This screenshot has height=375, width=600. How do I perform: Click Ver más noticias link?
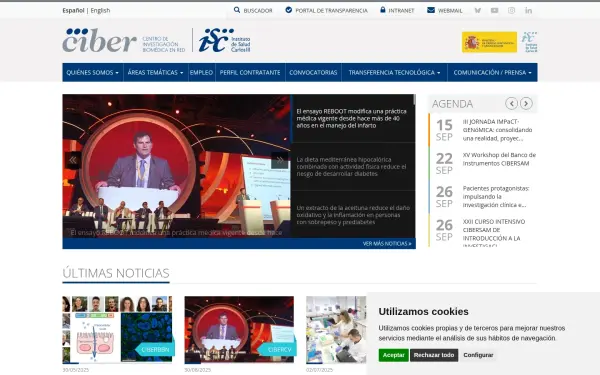[x=387, y=243]
